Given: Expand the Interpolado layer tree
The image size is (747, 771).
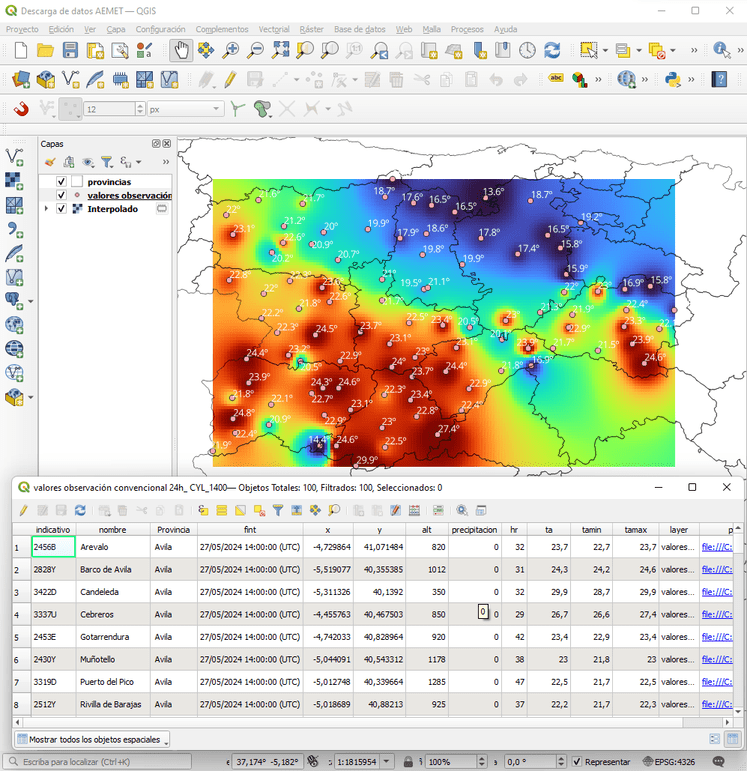Looking at the screenshot, I should [x=46, y=208].
